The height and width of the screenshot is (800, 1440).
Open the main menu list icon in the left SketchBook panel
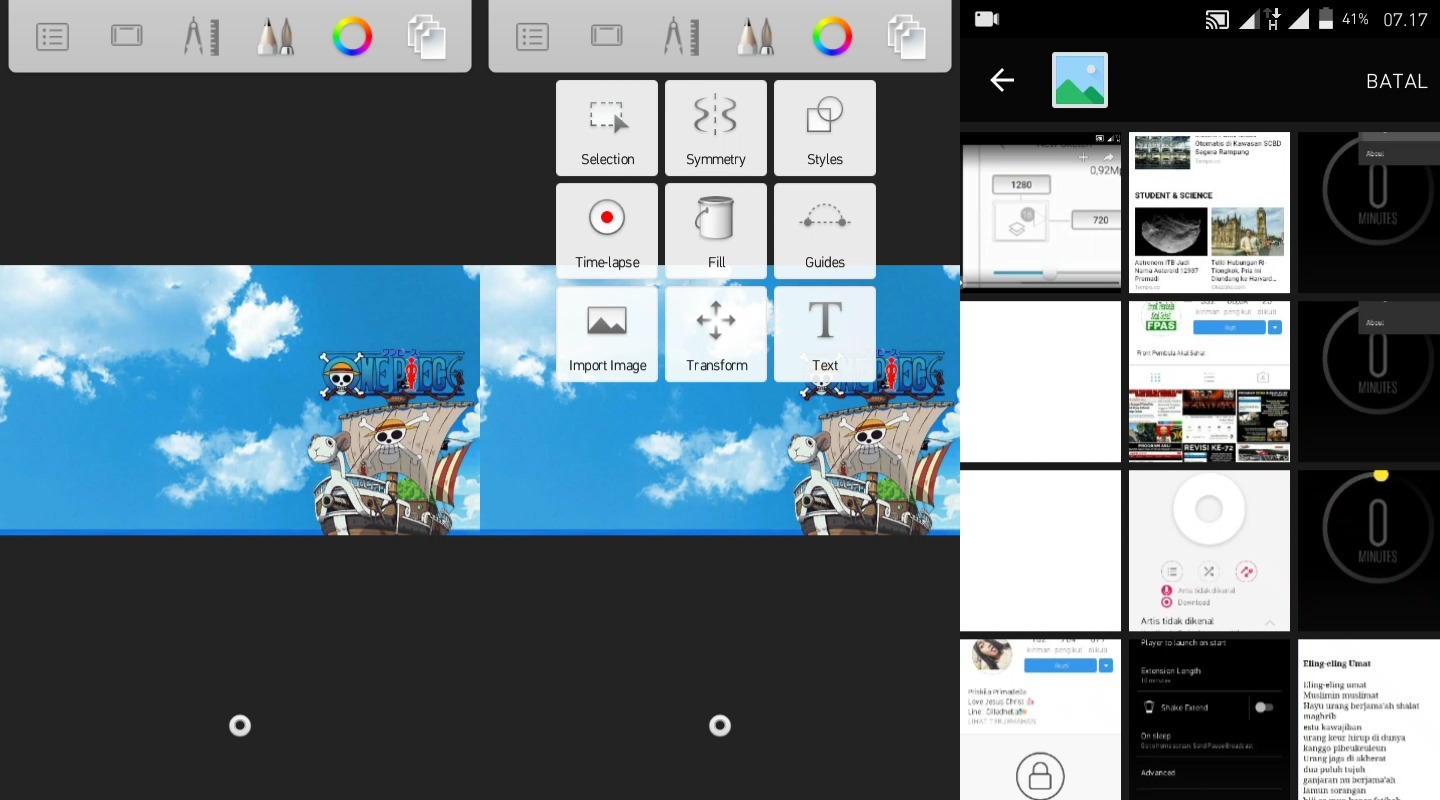point(52,37)
